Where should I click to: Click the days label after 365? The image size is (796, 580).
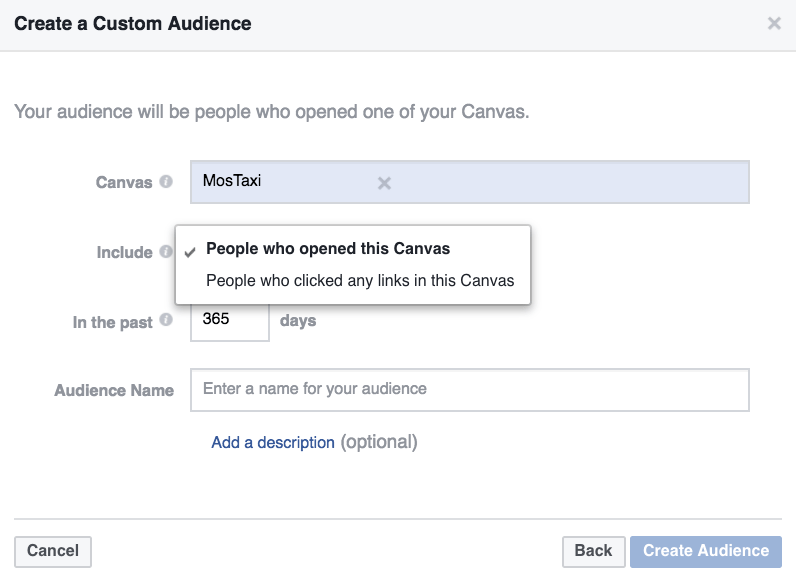point(298,321)
